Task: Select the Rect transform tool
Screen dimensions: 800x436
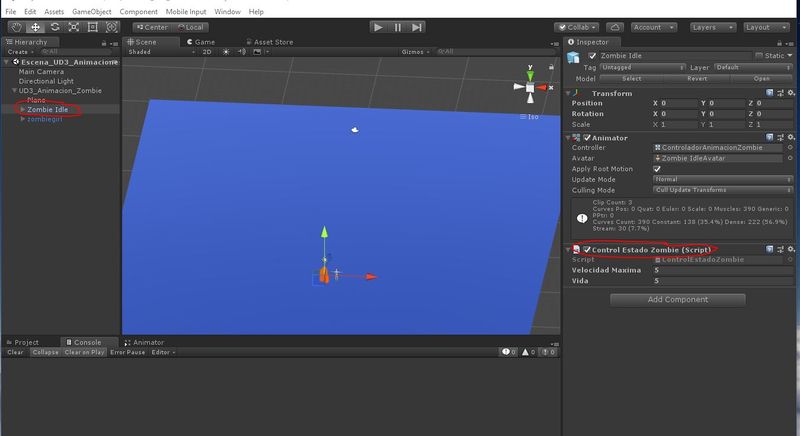Action: [x=92, y=27]
